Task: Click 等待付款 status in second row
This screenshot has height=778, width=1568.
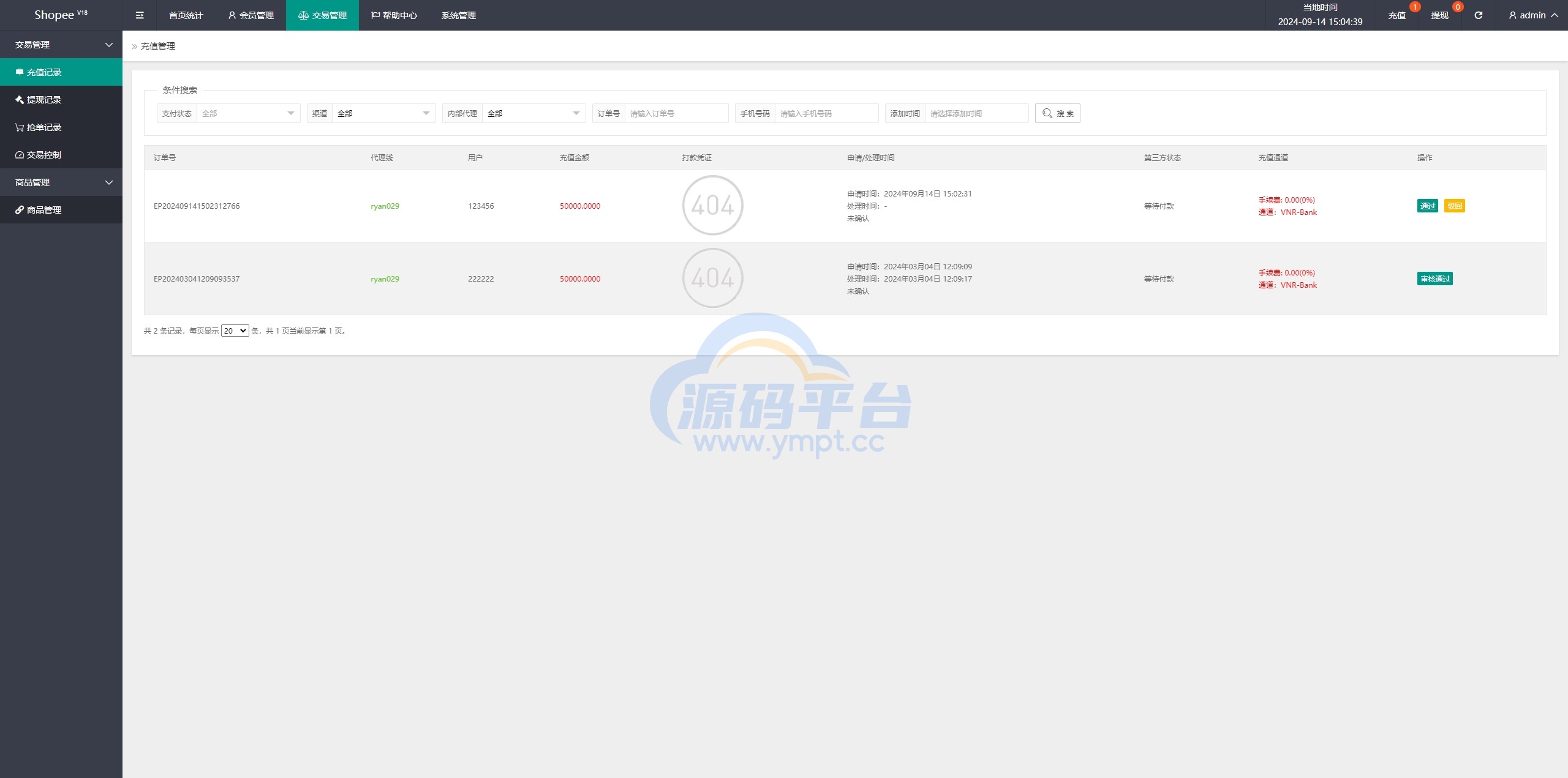Action: [1159, 279]
